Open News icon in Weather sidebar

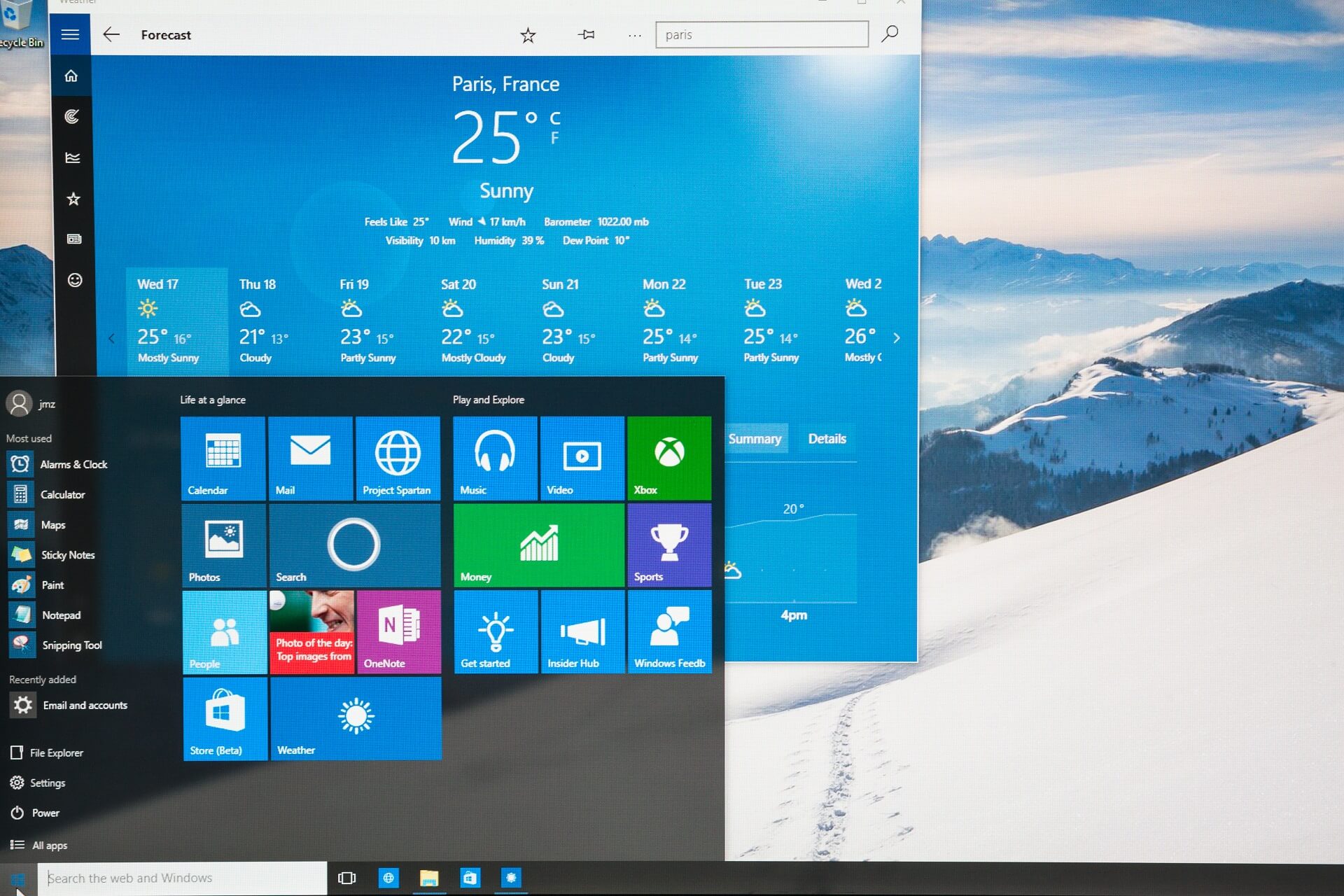coord(74,239)
